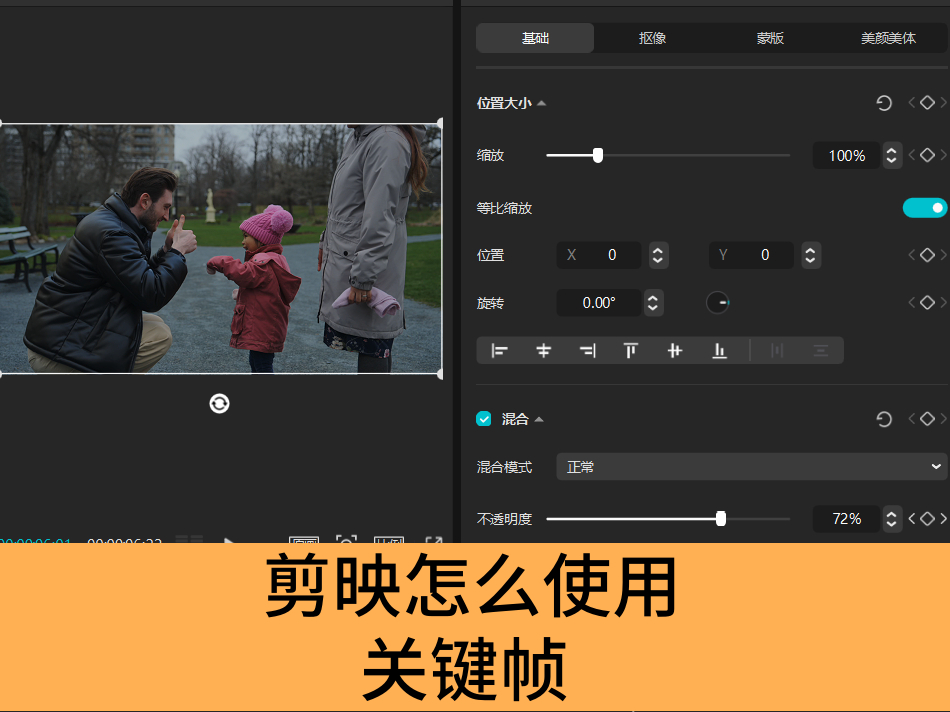Click the preview top-right corner handle

click(x=440, y=124)
